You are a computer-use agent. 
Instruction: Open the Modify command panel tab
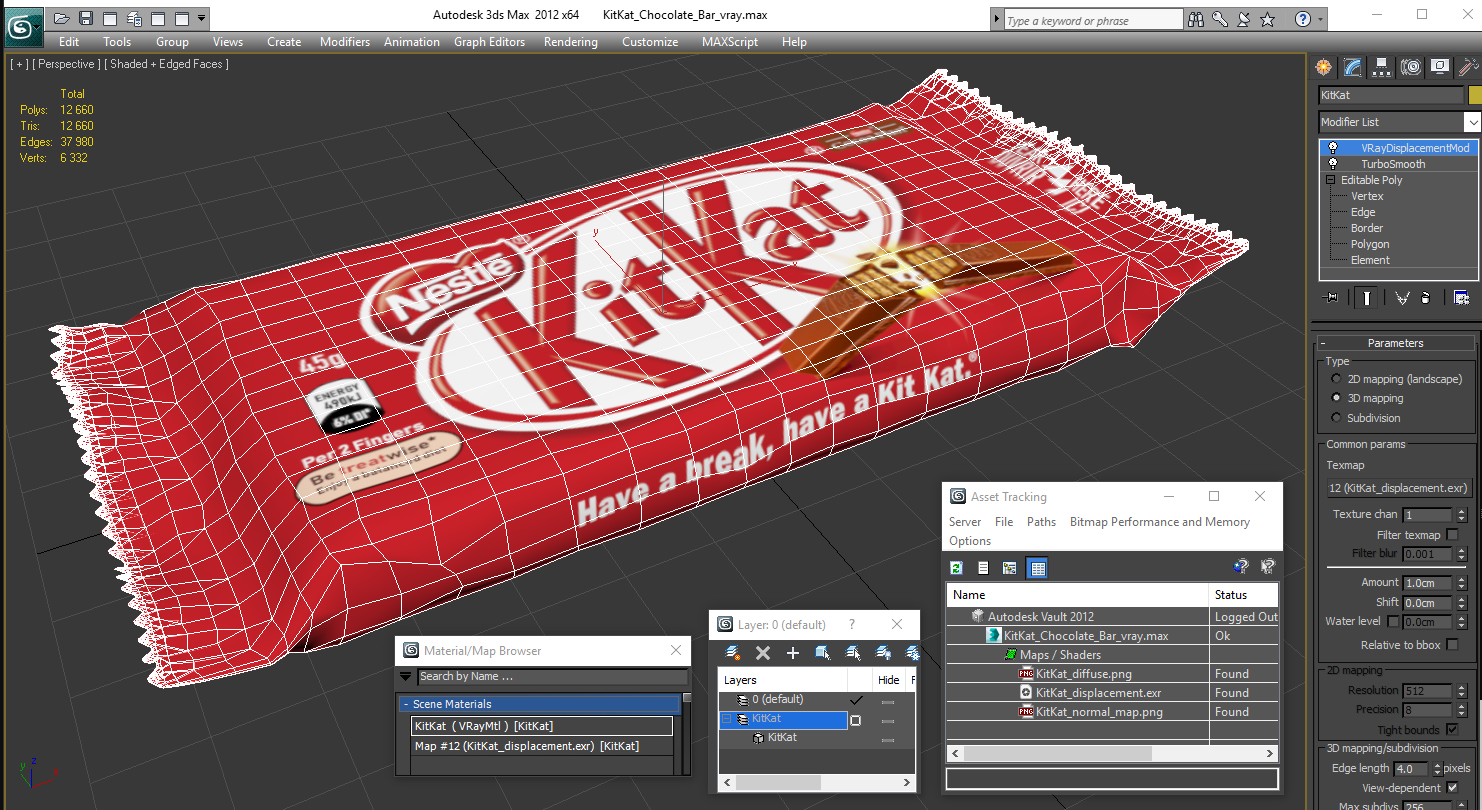tap(1353, 67)
